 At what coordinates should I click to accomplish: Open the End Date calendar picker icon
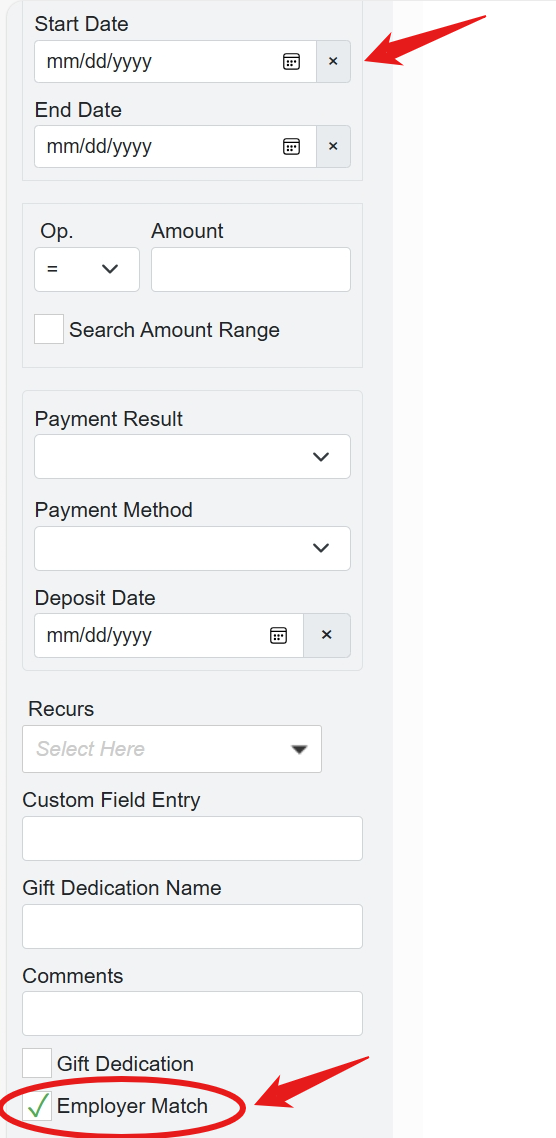[x=291, y=147]
